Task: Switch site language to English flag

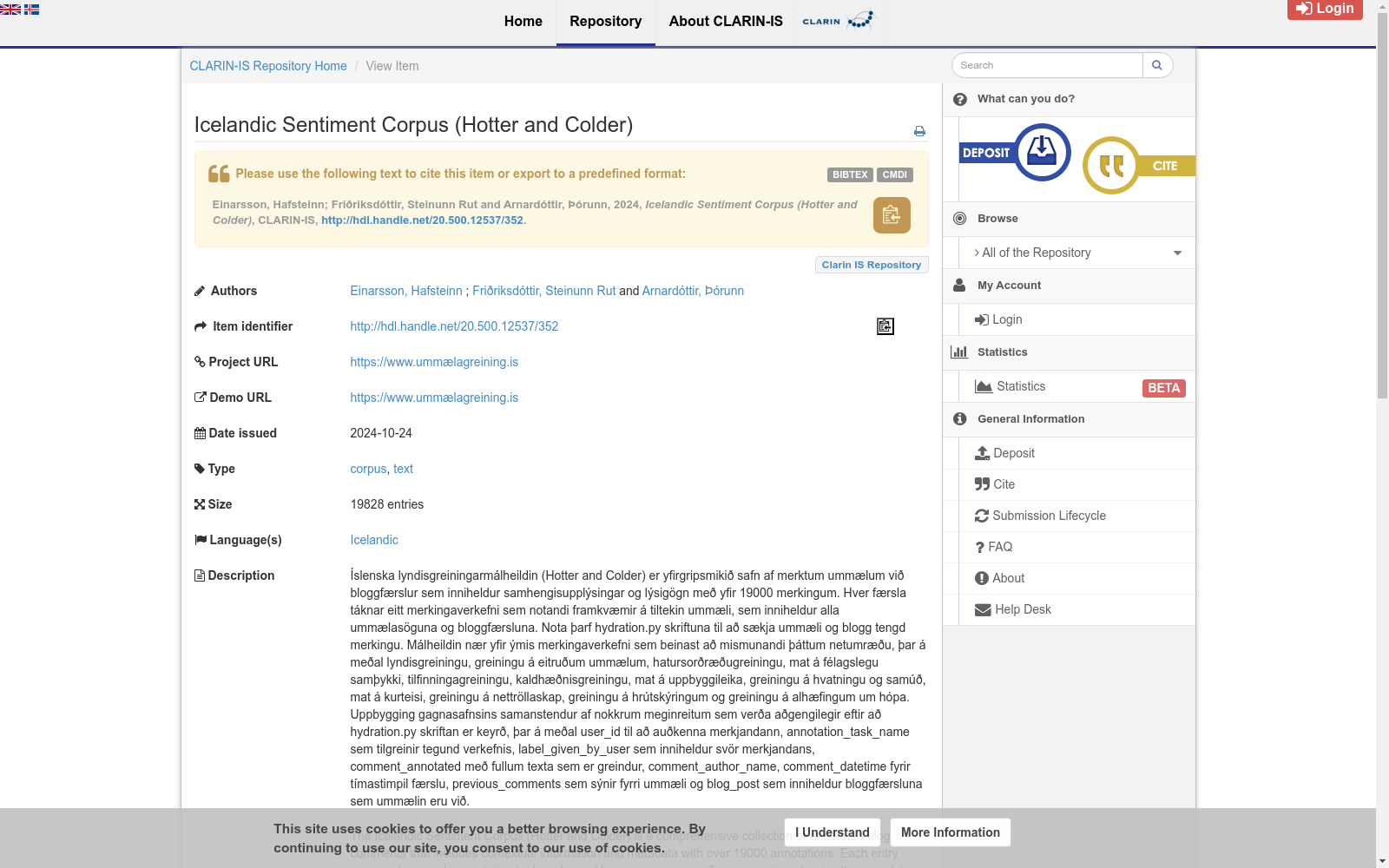Action: tap(10, 10)
